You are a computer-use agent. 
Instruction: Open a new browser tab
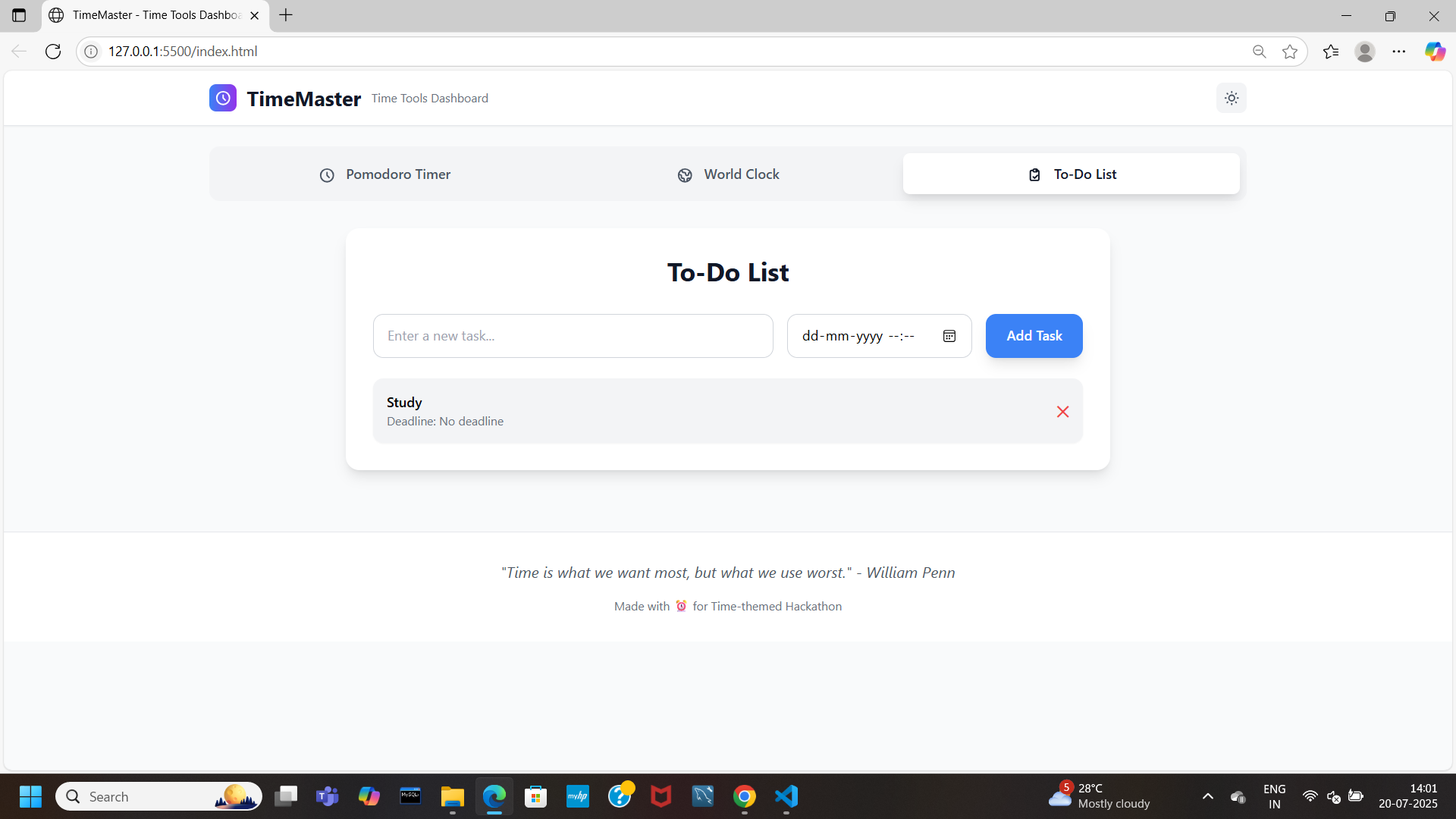[x=286, y=15]
